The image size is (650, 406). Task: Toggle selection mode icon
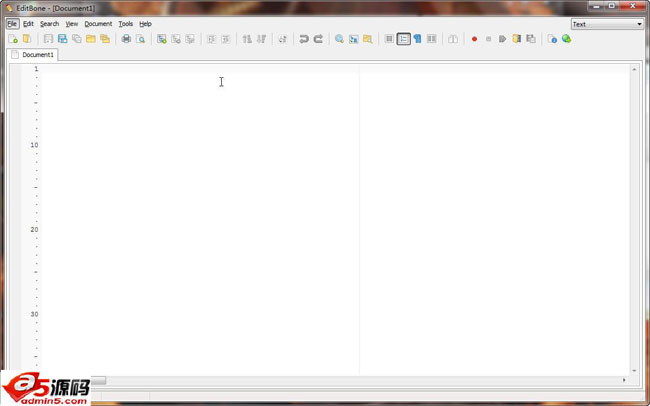pos(389,39)
